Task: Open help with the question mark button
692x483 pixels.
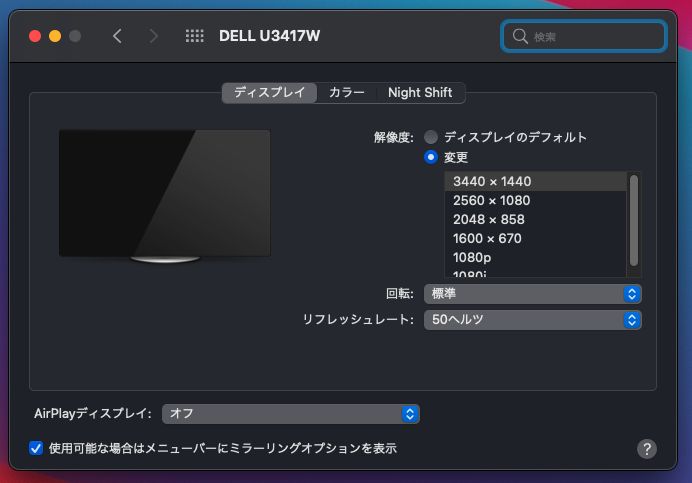Action: 647,449
